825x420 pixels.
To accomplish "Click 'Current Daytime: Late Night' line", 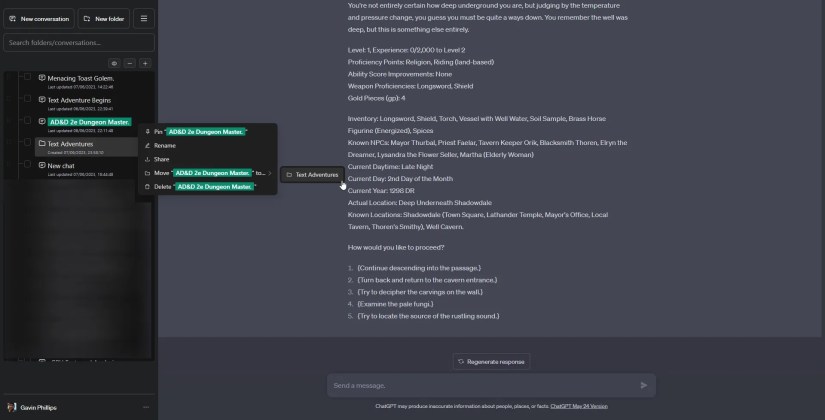I will [390, 167].
